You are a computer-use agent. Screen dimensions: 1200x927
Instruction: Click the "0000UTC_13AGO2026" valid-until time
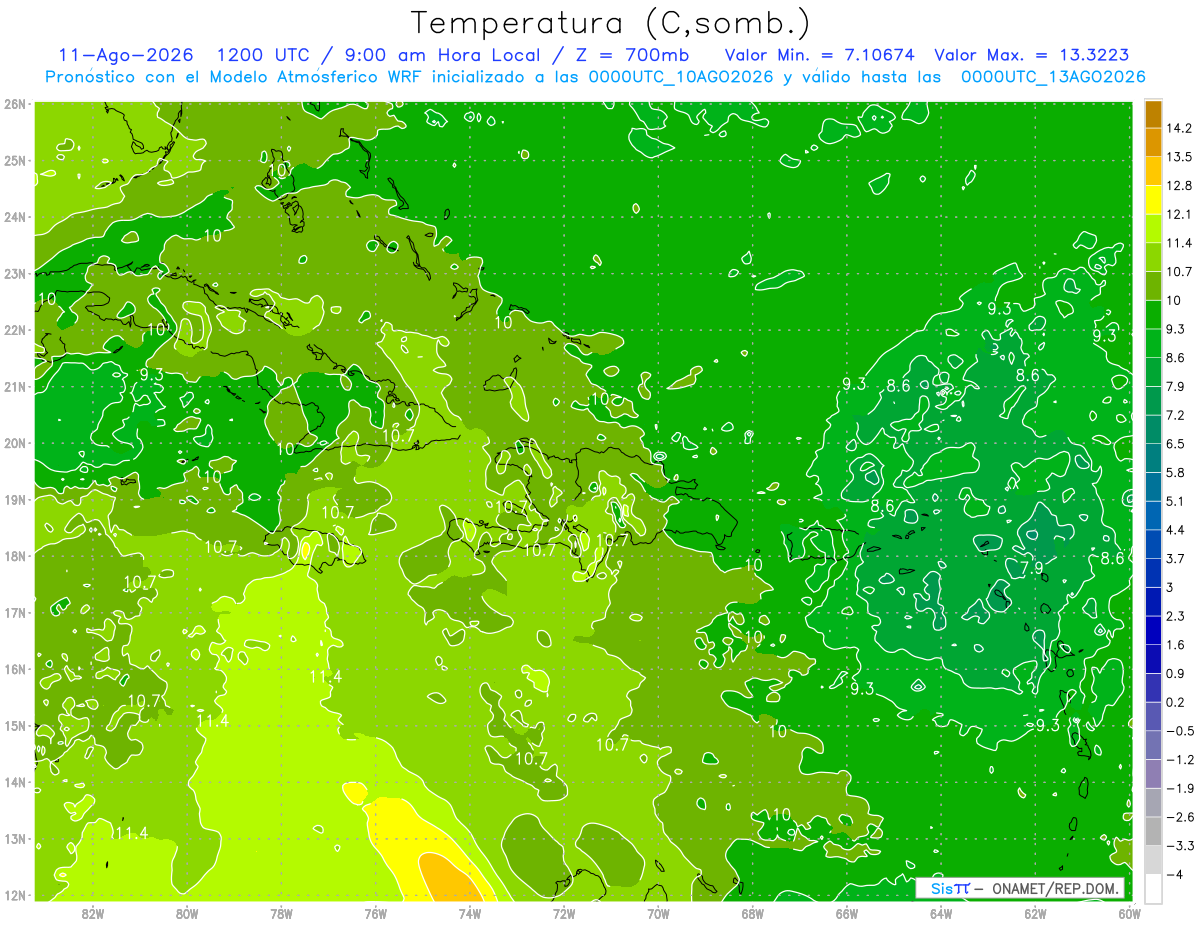[x=1053, y=77]
